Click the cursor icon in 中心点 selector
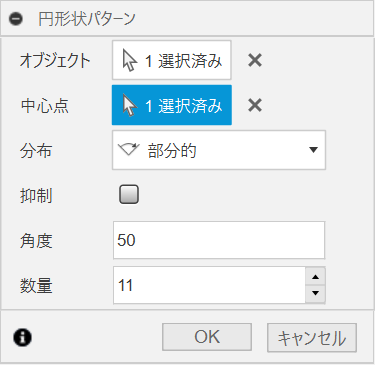The width and height of the screenshot is (375, 365). tap(129, 105)
